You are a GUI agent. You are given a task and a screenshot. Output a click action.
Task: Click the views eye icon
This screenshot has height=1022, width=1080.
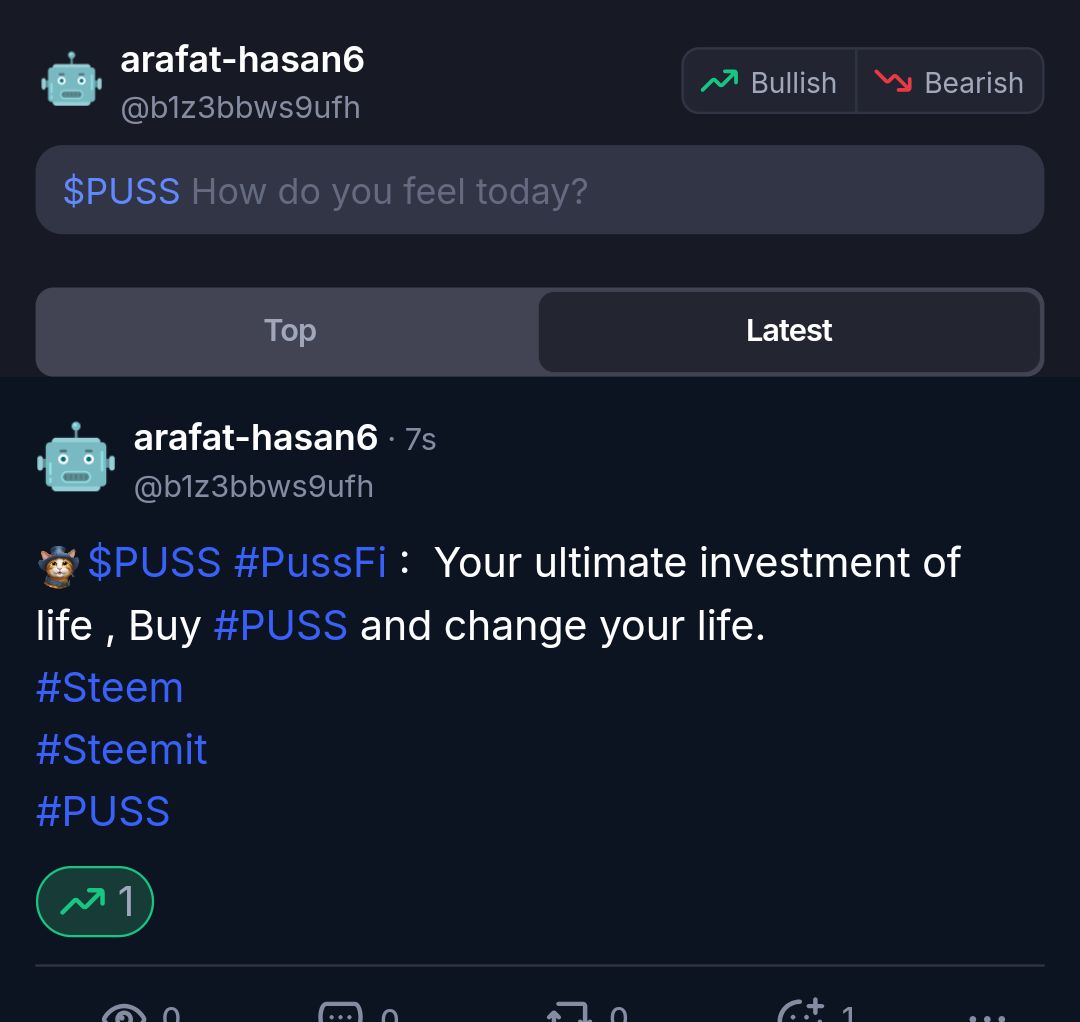tap(124, 1014)
